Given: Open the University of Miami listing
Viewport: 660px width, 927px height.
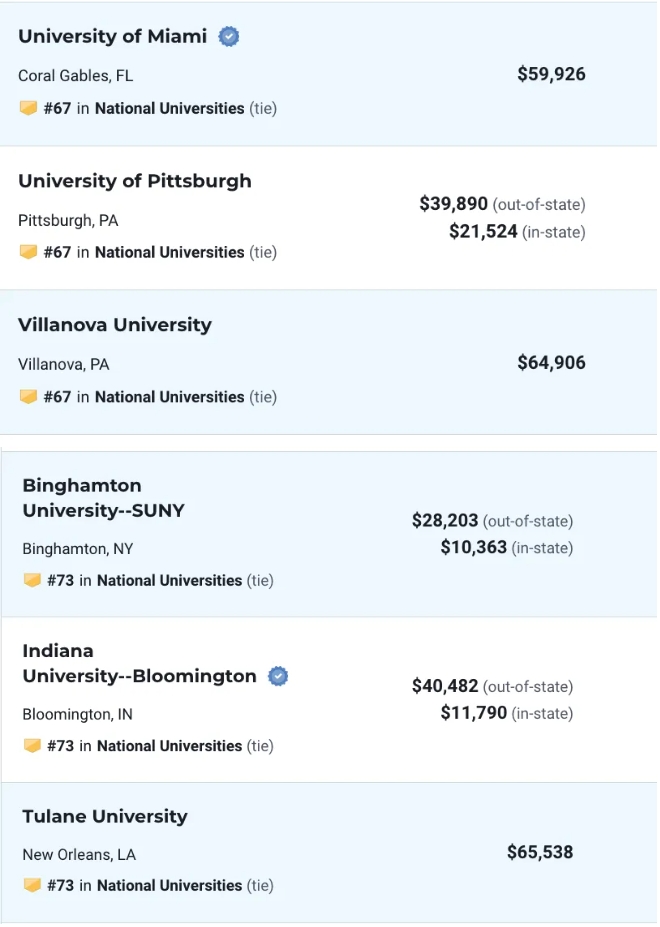Looking at the screenshot, I should 112,37.
